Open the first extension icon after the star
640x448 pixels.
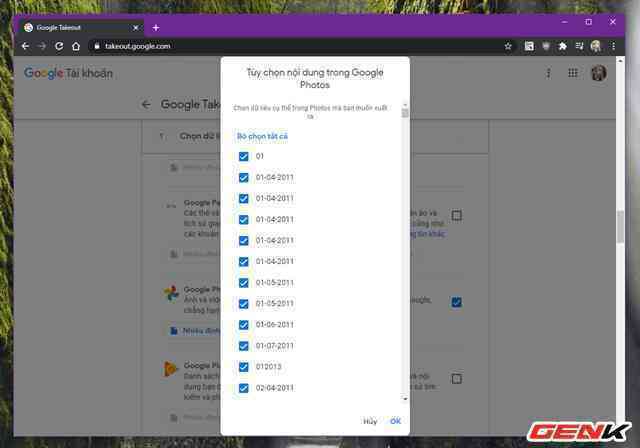(x=529, y=46)
